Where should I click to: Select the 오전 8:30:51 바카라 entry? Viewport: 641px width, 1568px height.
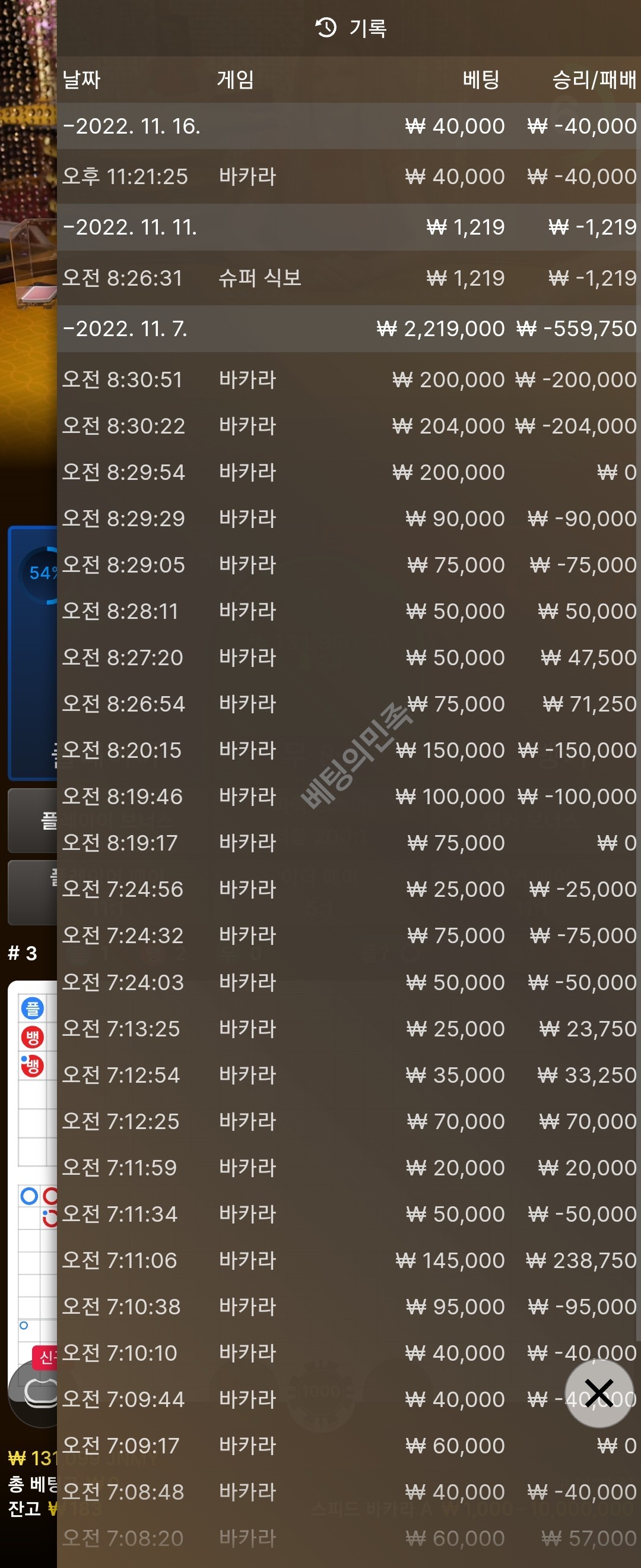348,379
